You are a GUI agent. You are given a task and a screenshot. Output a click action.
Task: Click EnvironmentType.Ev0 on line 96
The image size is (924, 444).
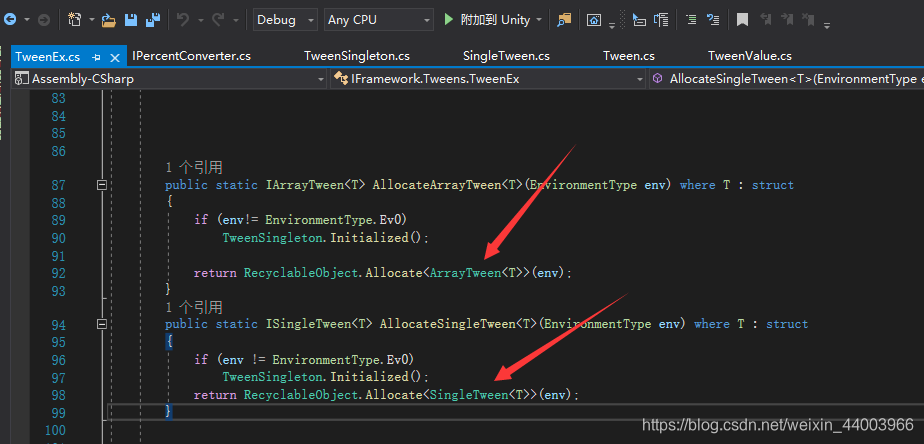pos(340,359)
